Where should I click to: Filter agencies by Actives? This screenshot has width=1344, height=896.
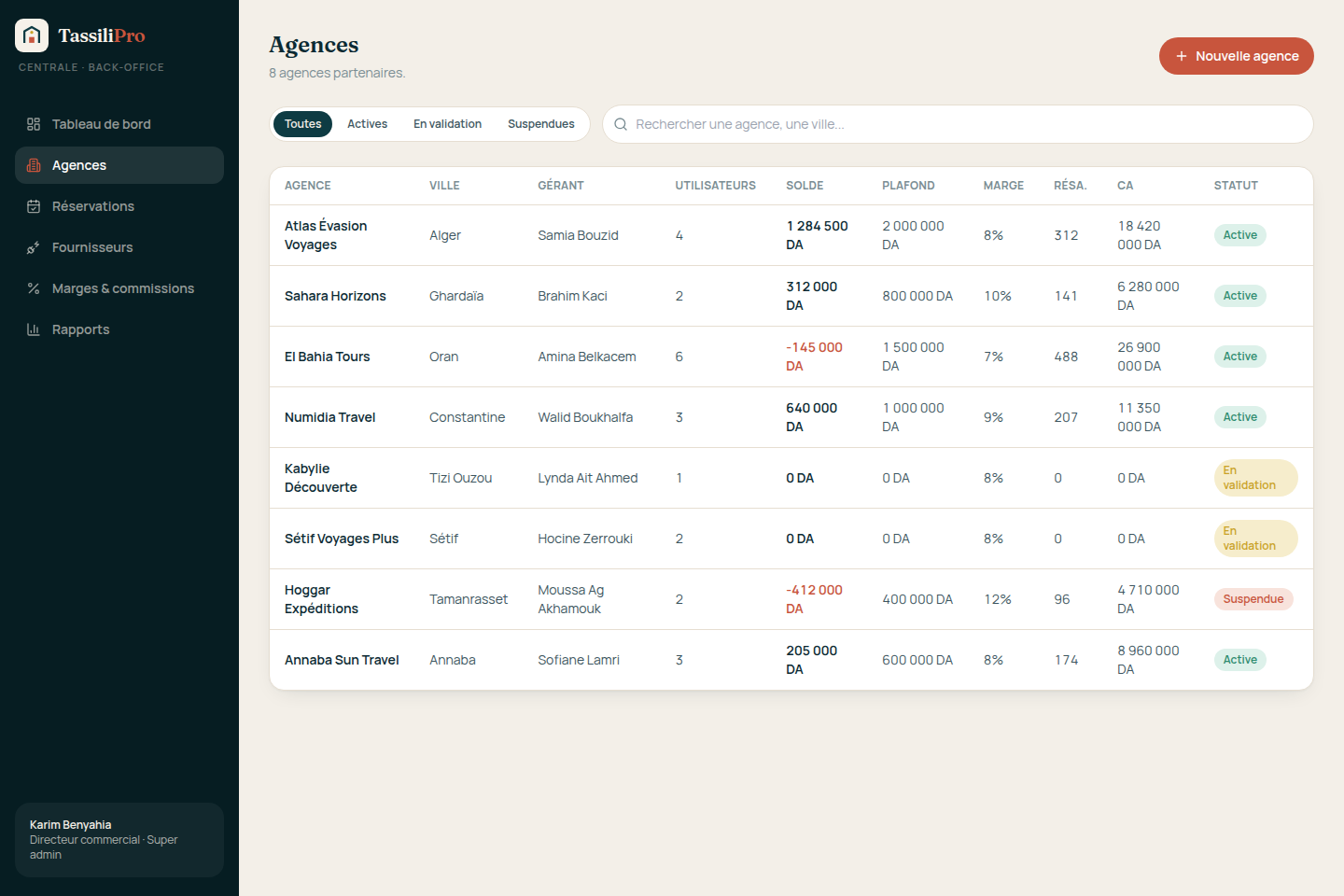point(368,124)
